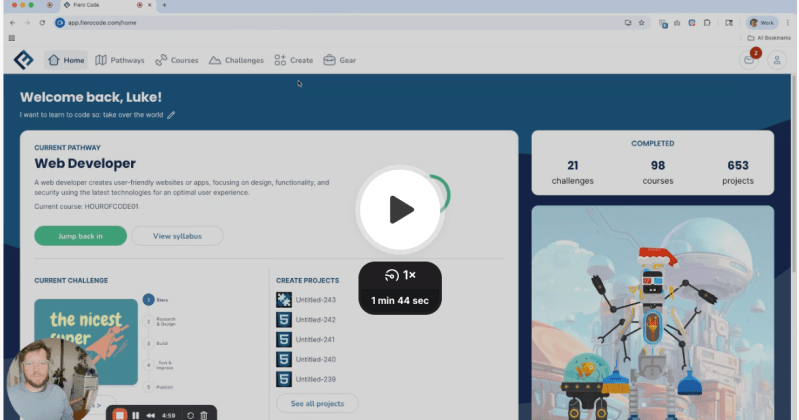This screenshot has height=420, width=799.
Task: Change playback speed 1× control
Action: coord(400,274)
